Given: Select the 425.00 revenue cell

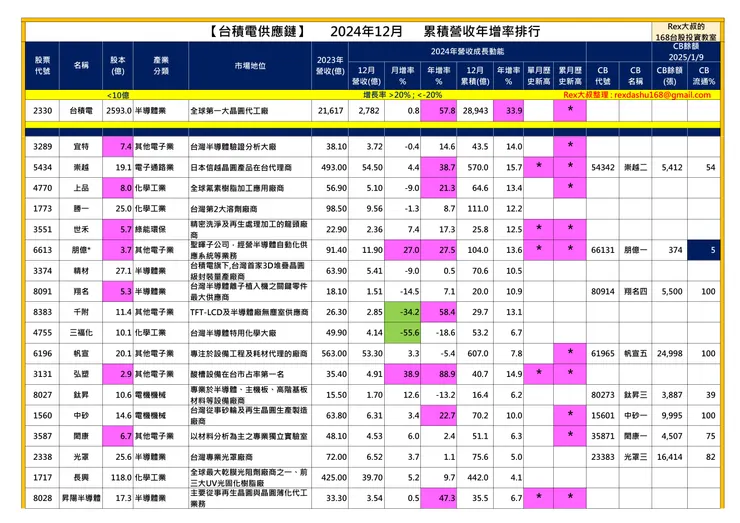Looking at the screenshot, I should [330, 477].
